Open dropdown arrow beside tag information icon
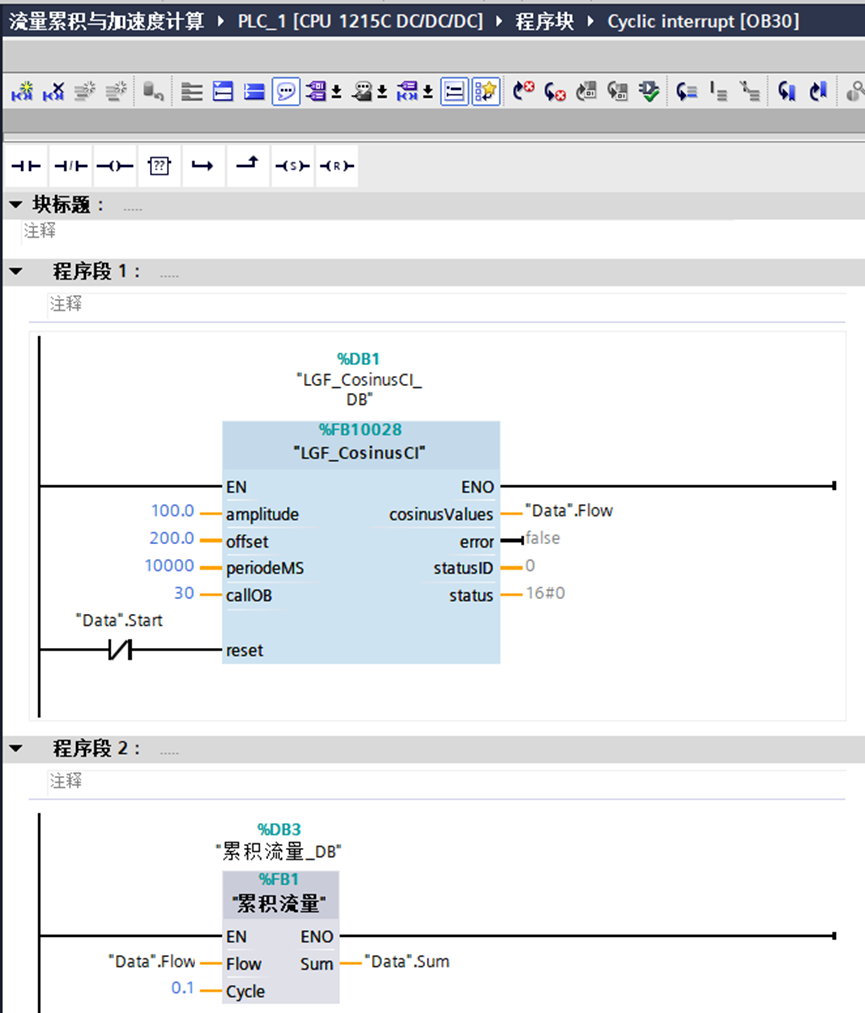 coord(382,92)
